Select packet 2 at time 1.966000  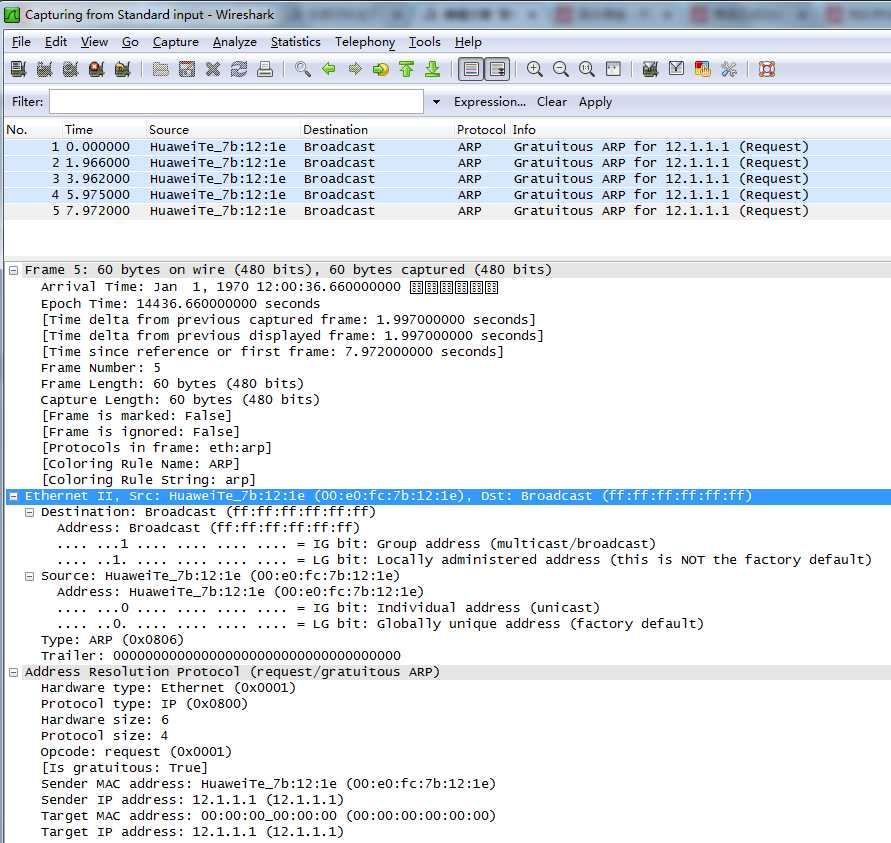click(x=447, y=162)
